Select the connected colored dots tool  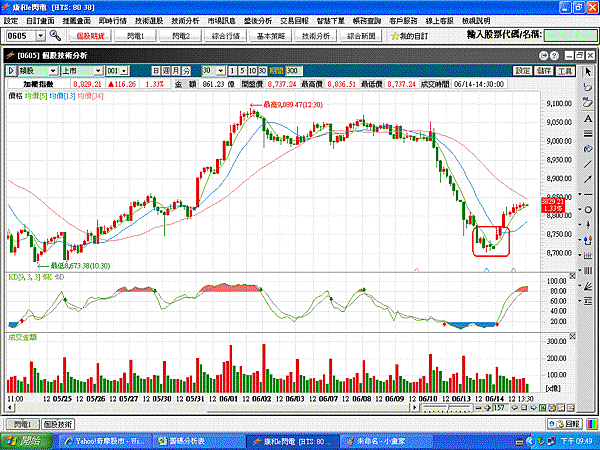point(589,240)
